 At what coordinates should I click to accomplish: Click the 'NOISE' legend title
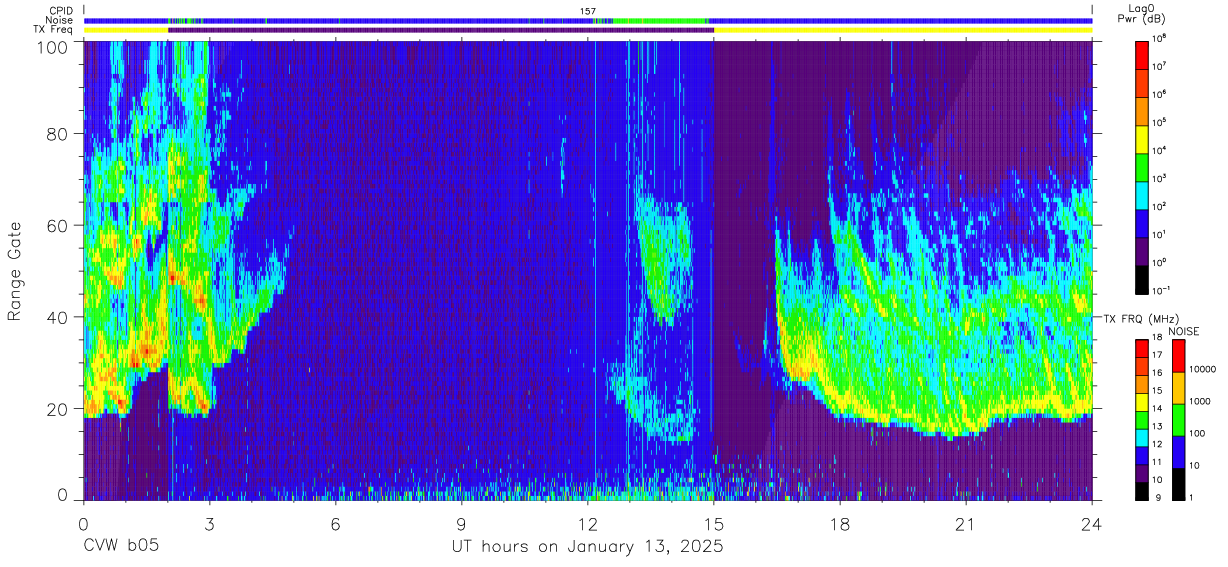coord(1185,330)
